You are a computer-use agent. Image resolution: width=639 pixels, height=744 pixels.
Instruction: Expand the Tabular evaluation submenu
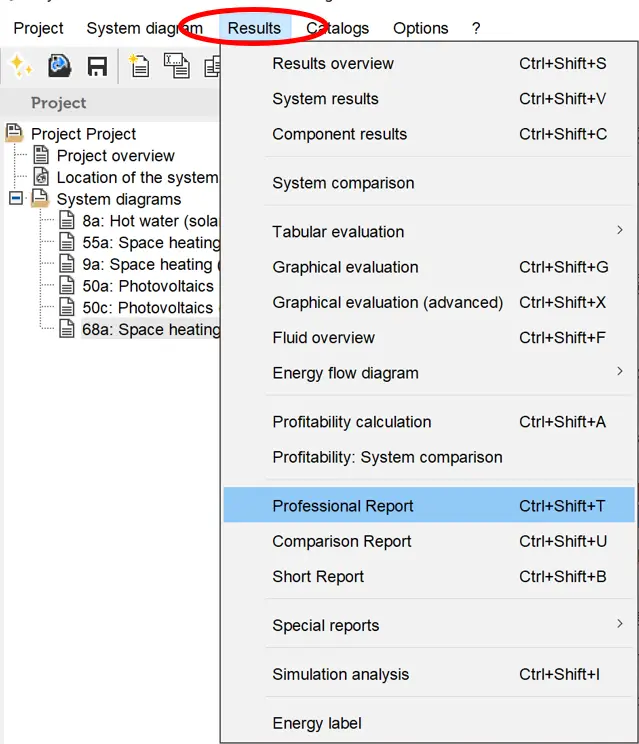pos(619,231)
